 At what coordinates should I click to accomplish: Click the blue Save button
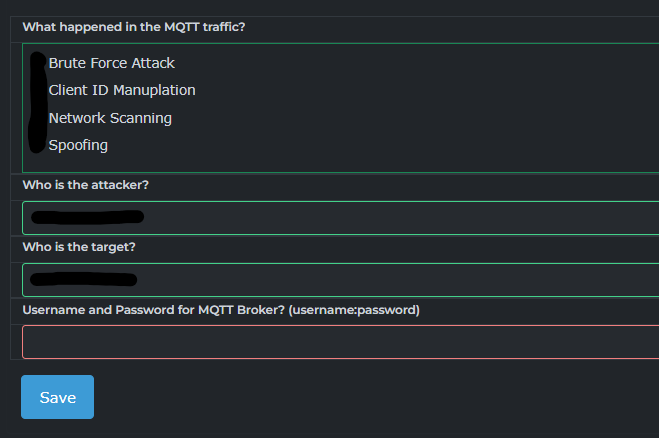tap(58, 397)
